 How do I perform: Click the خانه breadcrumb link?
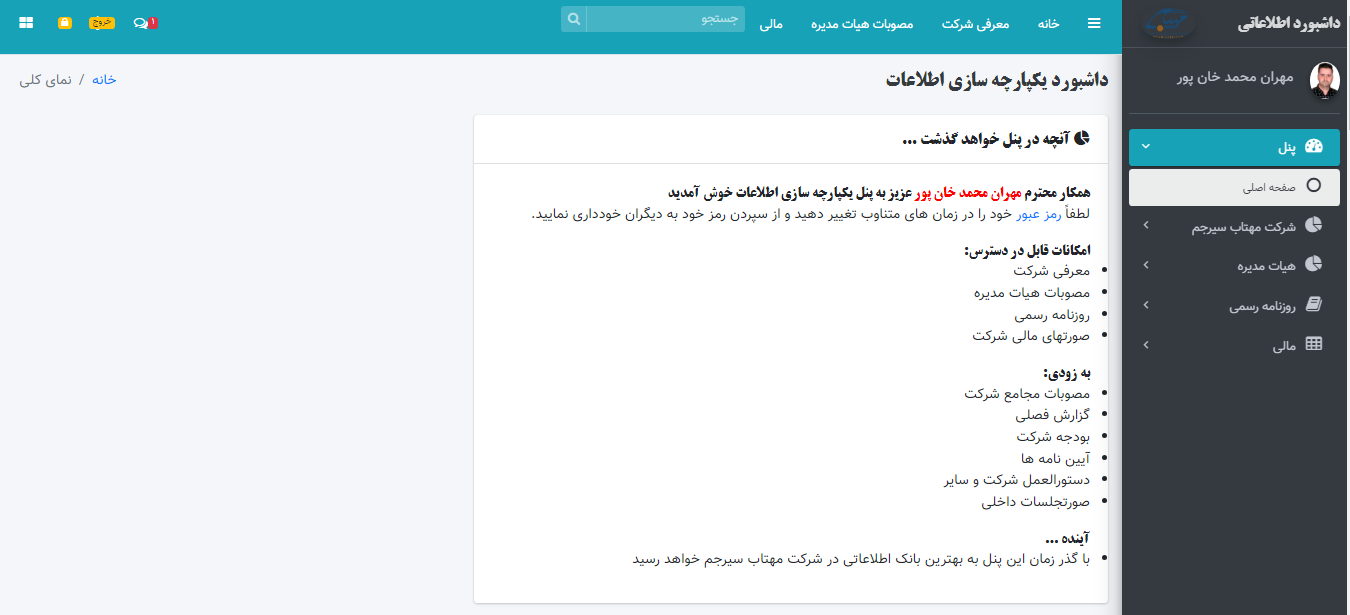104,80
